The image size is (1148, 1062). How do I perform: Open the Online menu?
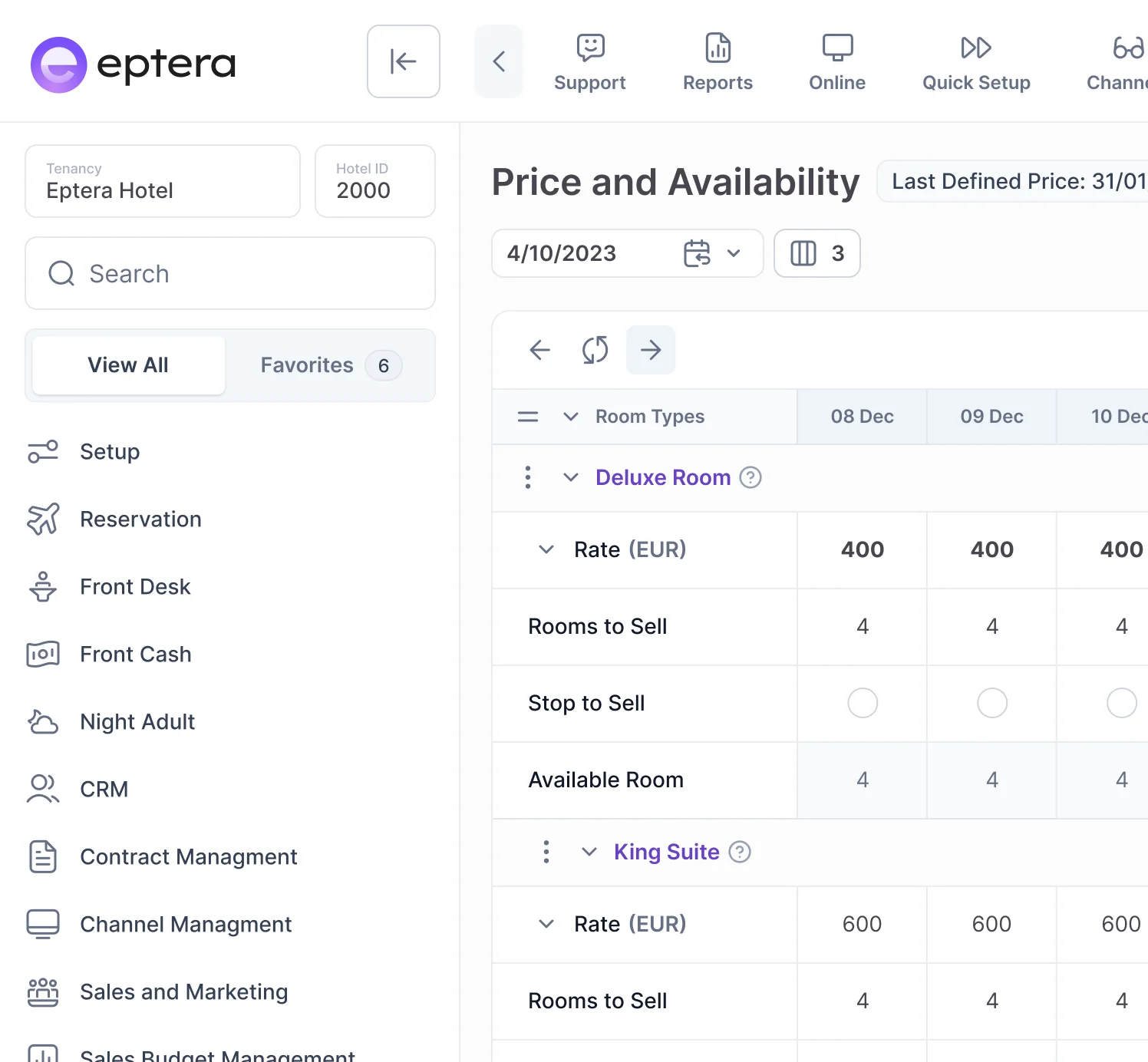[837, 62]
